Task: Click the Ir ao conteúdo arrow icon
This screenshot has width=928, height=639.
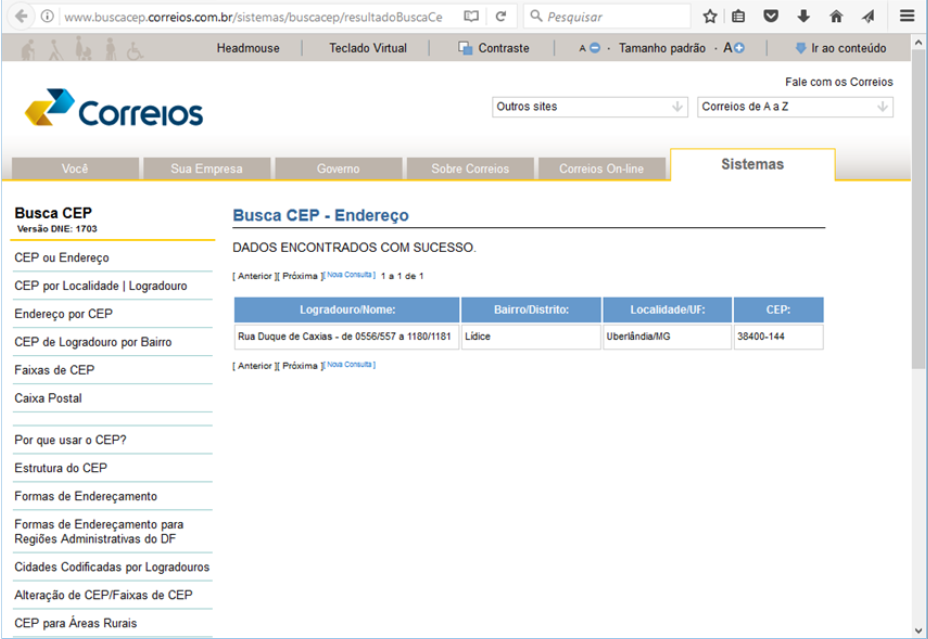Action: coord(800,49)
